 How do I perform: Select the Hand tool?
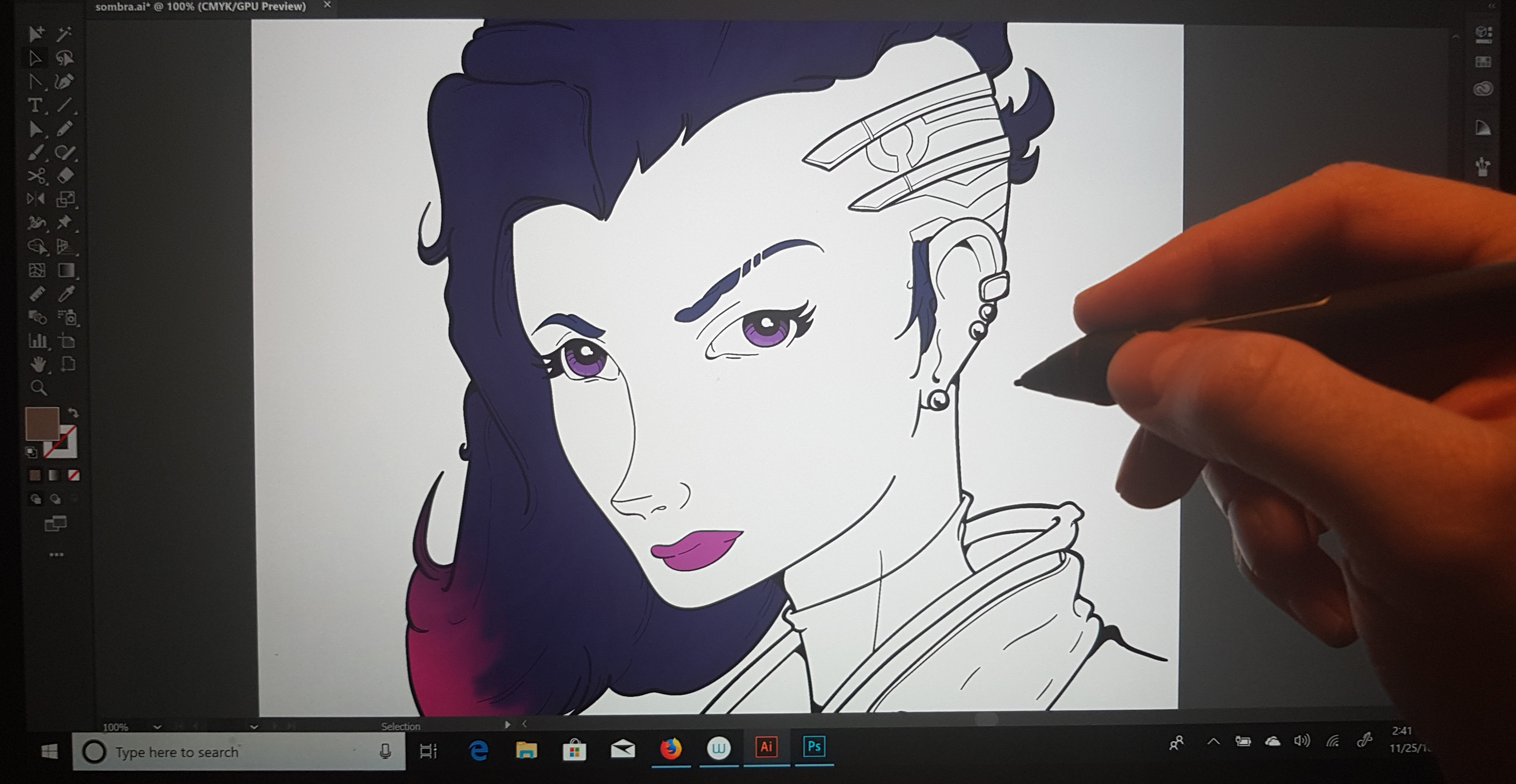coord(38,365)
